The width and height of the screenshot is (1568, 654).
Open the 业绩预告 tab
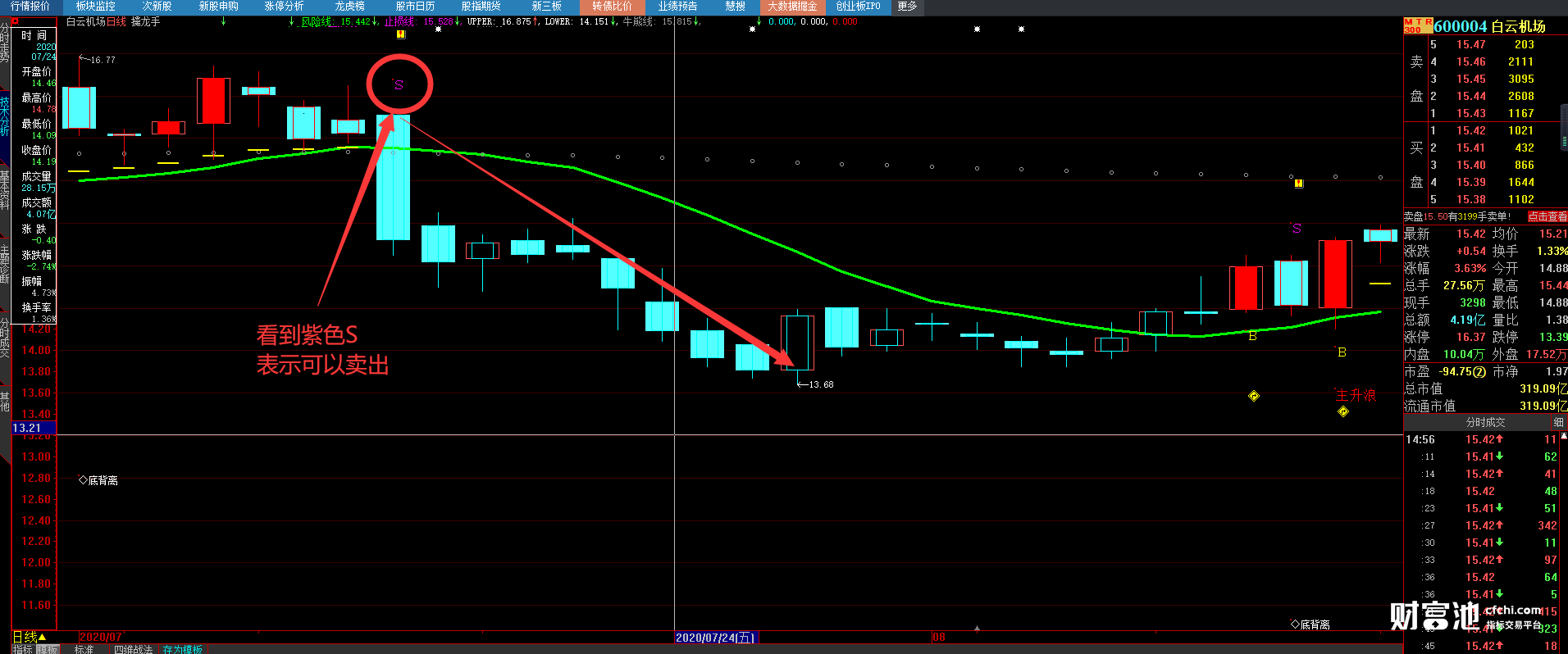tap(677, 7)
